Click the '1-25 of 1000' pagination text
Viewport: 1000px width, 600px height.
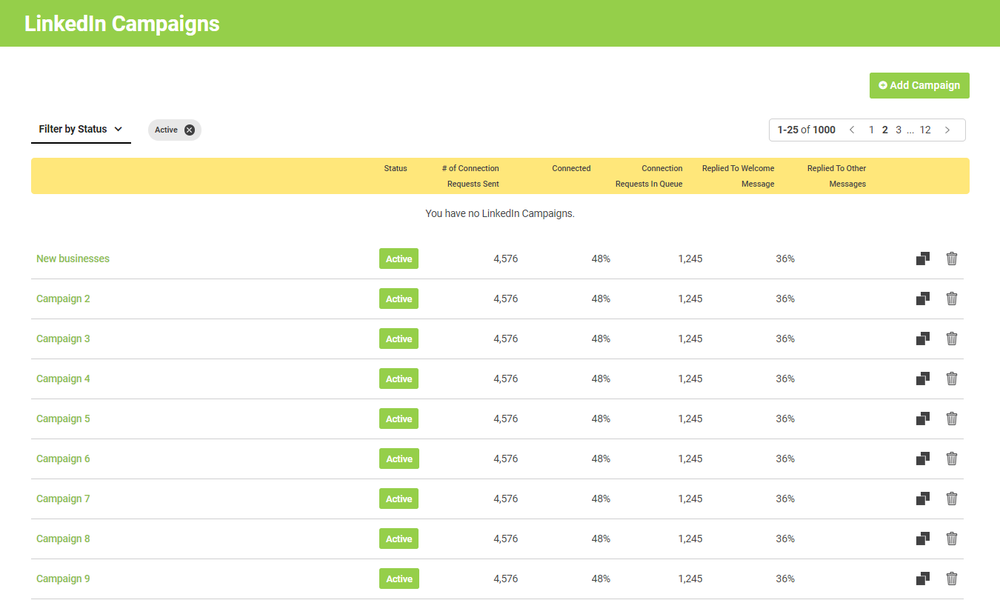coord(806,129)
